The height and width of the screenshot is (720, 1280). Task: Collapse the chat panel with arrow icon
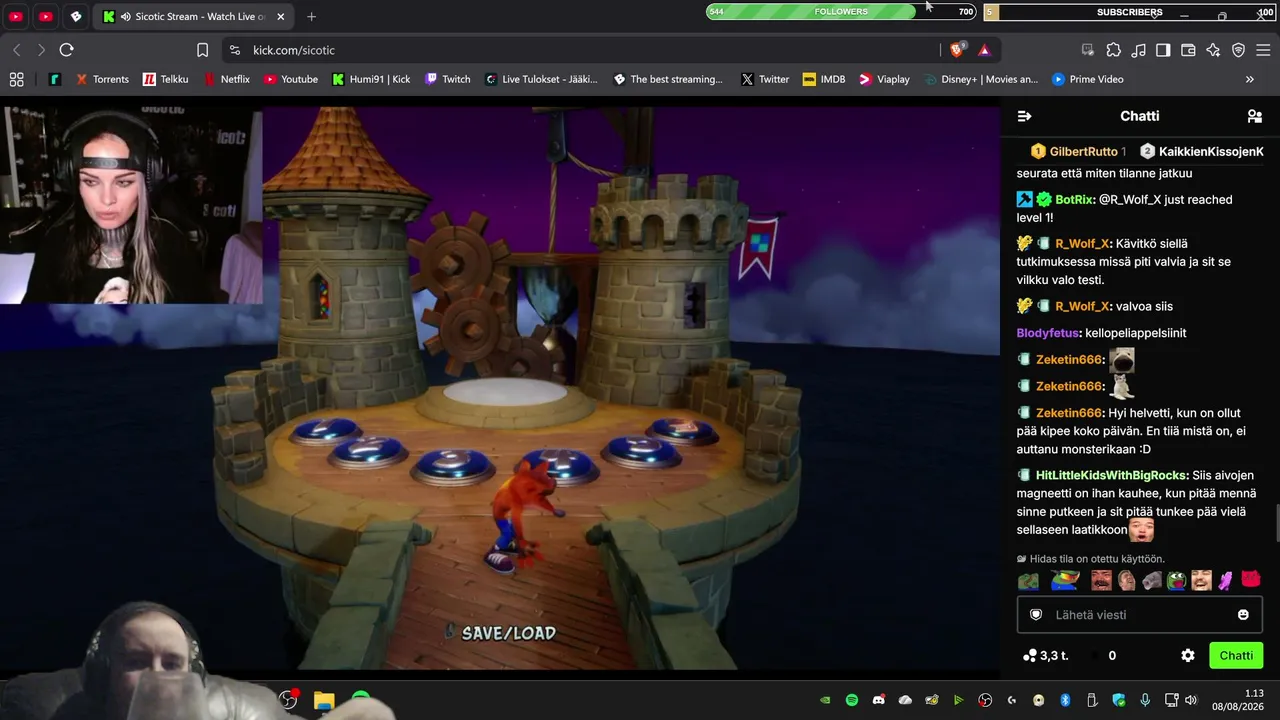click(1024, 116)
